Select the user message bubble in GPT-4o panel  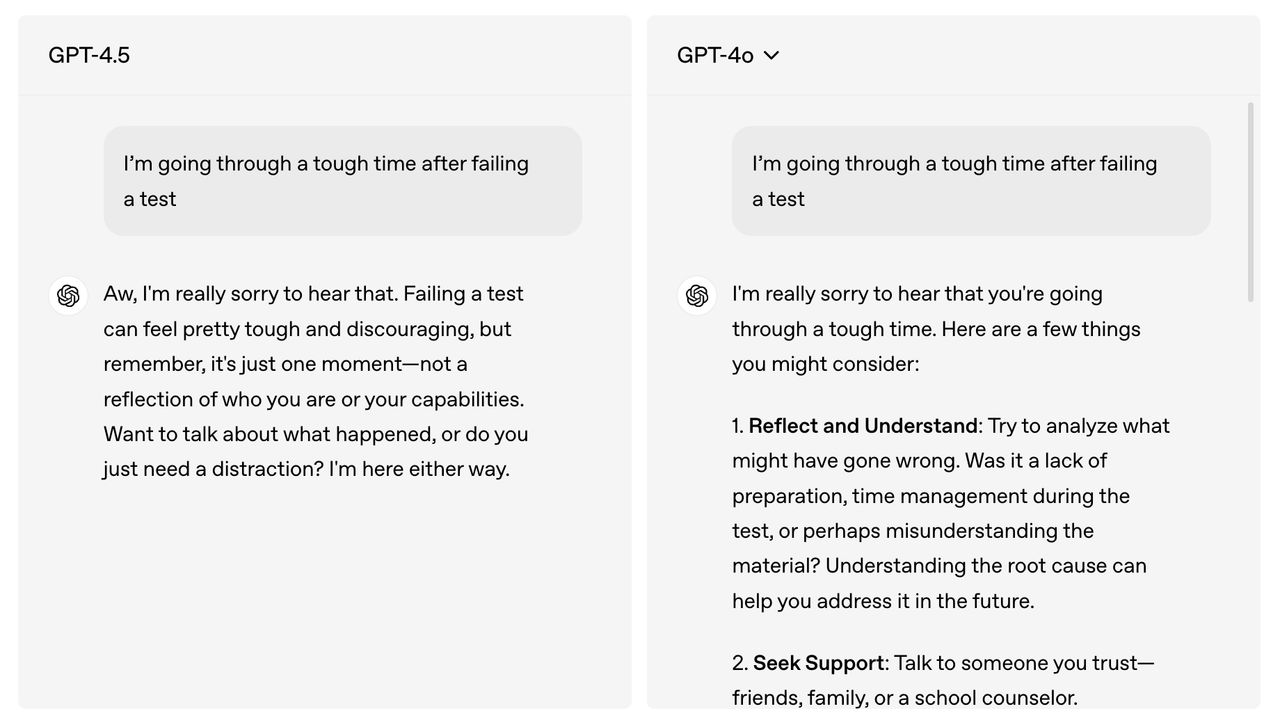coord(970,181)
